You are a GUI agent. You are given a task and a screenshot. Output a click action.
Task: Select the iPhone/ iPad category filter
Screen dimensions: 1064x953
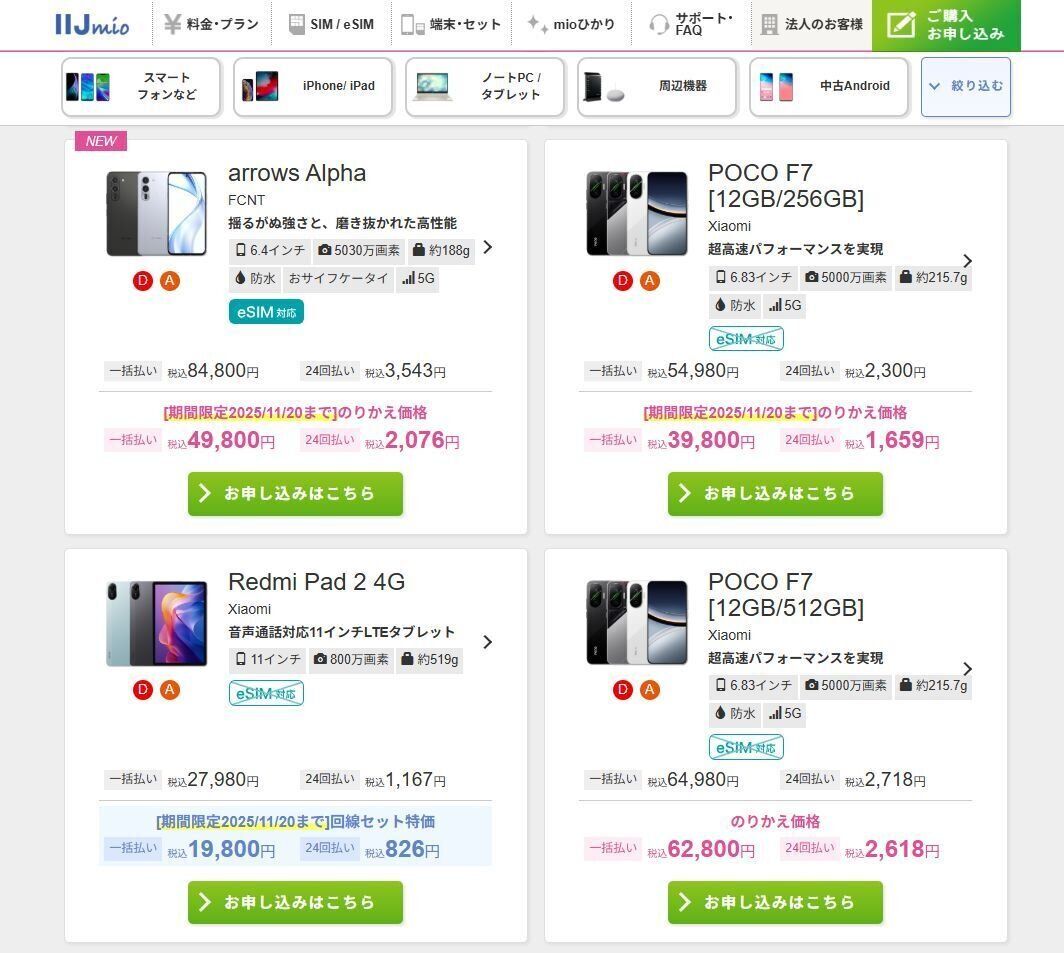313,87
